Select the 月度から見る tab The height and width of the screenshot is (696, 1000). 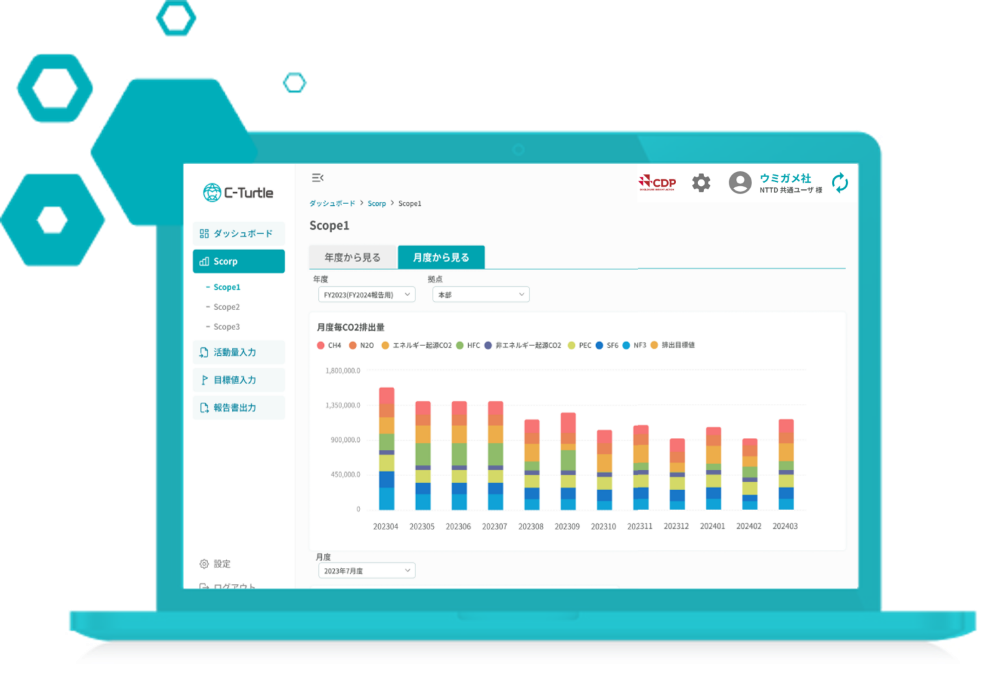(x=441, y=257)
